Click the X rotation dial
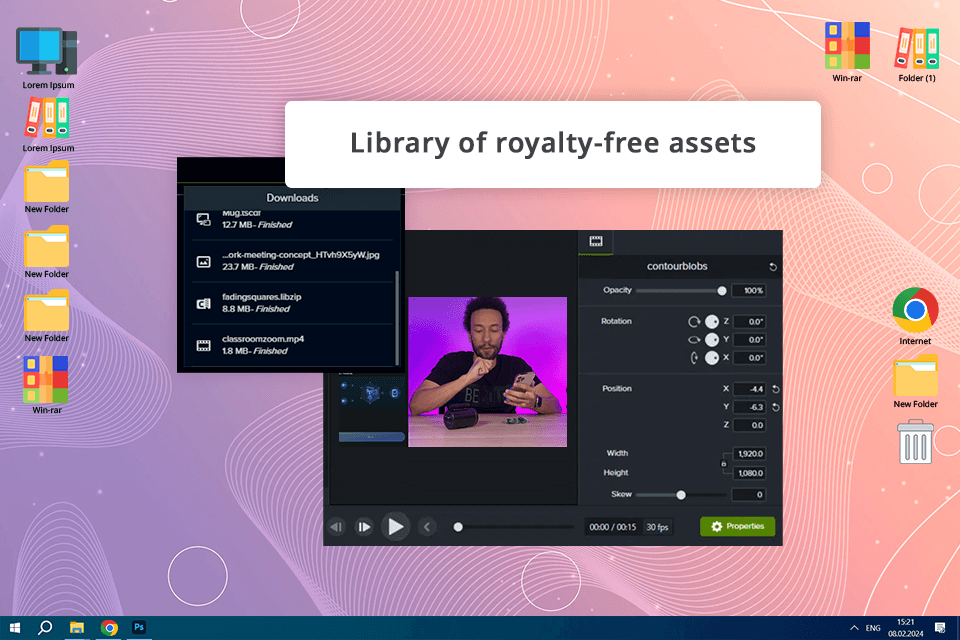This screenshot has height=640, width=960. [711, 358]
